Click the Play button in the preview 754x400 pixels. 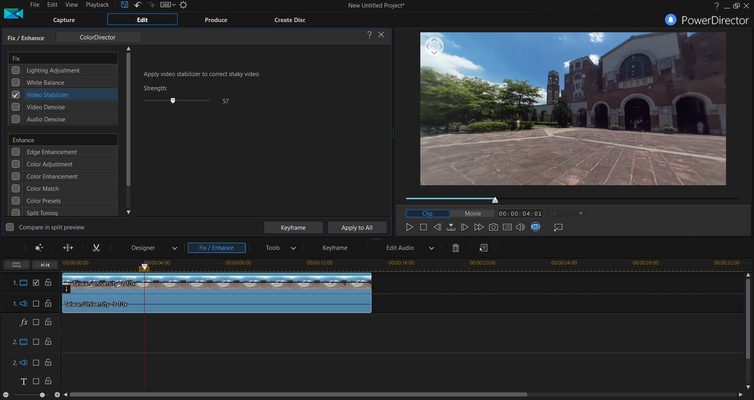pos(410,227)
